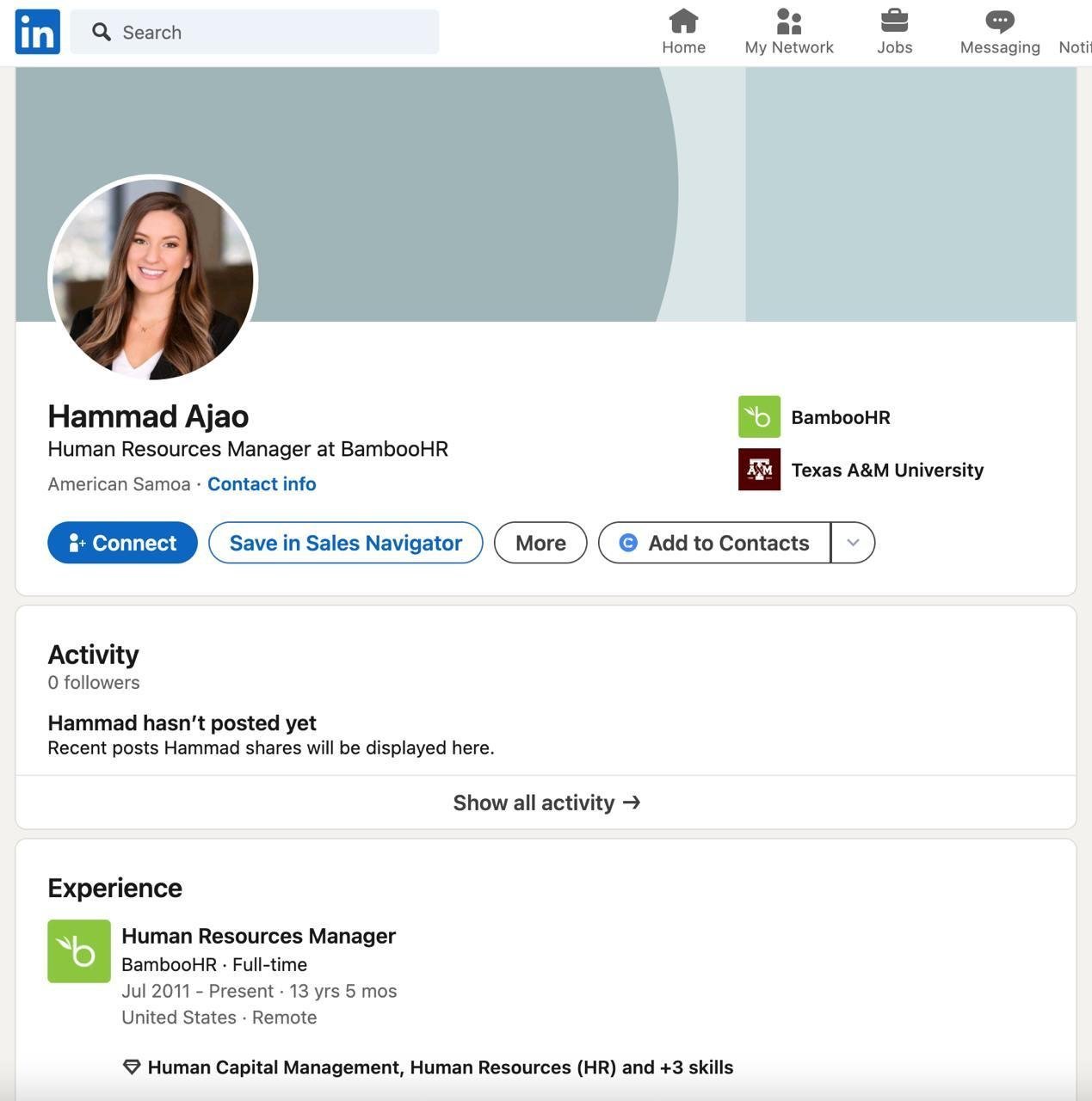The height and width of the screenshot is (1101, 1092).
Task: Open Hammad Ajao's profile photo
Action: tap(153, 278)
